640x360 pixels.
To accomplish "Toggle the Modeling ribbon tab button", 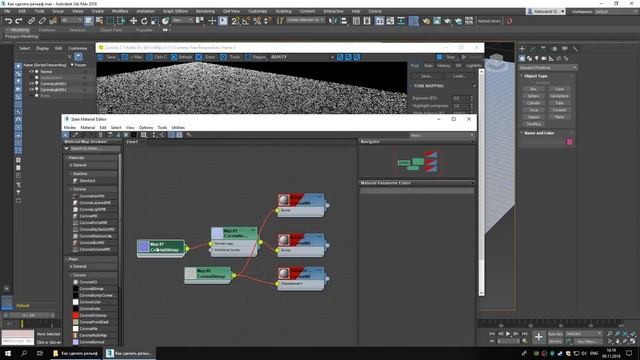I will click(x=19, y=30).
